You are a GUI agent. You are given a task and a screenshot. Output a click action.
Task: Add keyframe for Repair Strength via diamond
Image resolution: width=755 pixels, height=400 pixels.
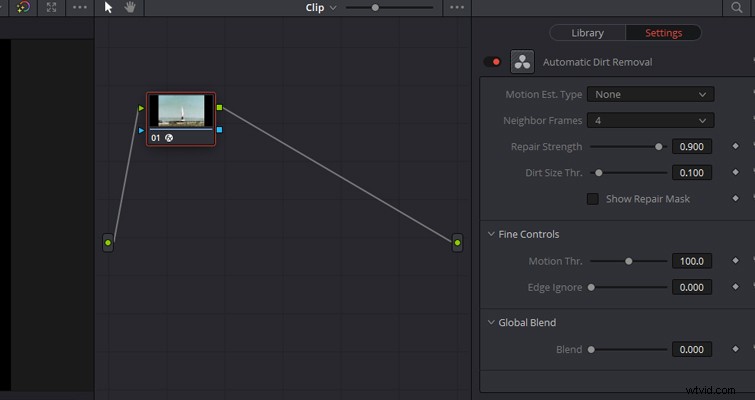(x=735, y=146)
